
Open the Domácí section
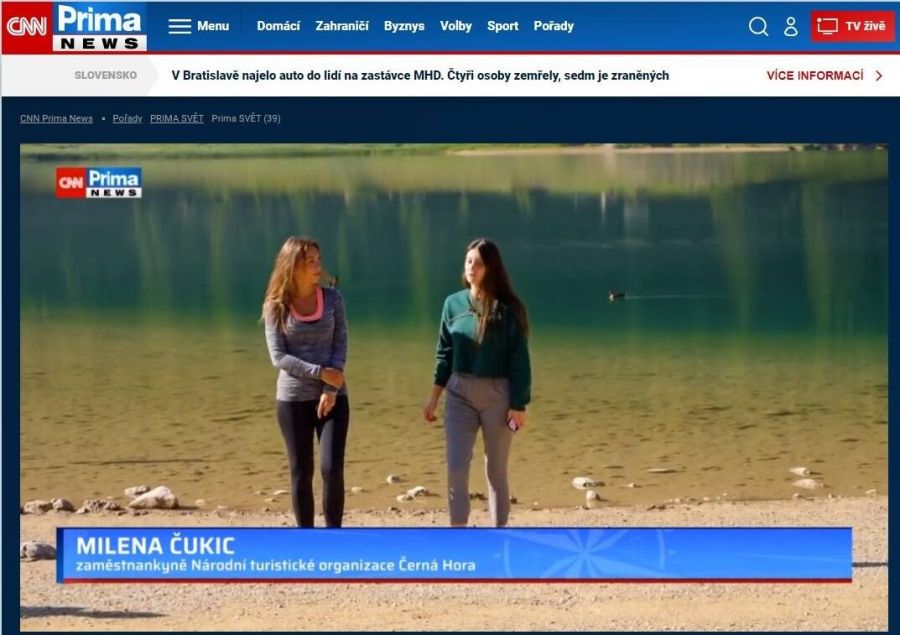[x=278, y=26]
